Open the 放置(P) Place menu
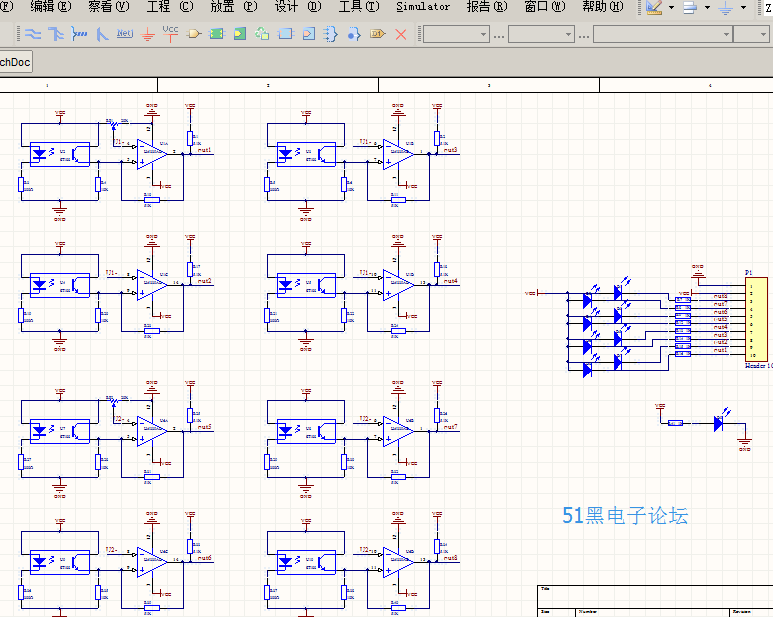This screenshot has width=773, height=617. point(234,6)
